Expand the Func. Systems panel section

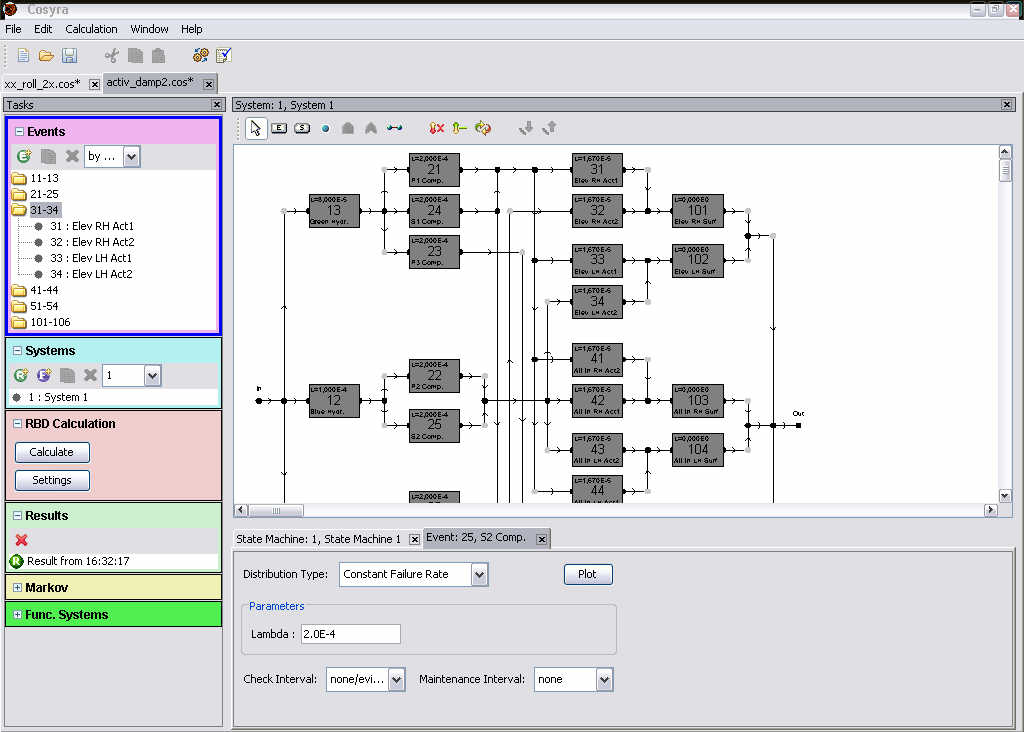(17, 615)
